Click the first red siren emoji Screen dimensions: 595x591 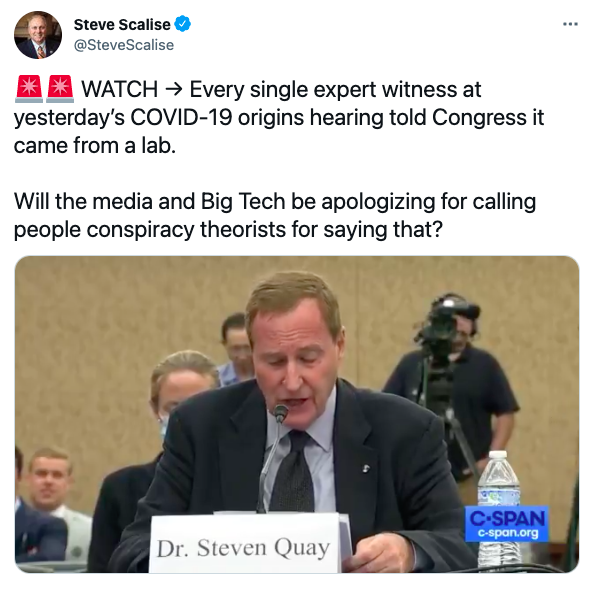pos(29,89)
